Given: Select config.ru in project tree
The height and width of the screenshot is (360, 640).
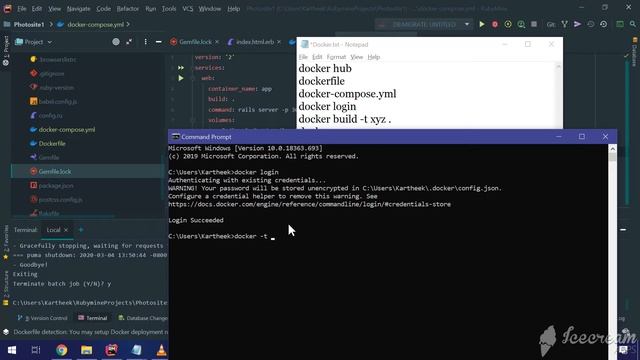Looking at the screenshot, I should (50, 116).
